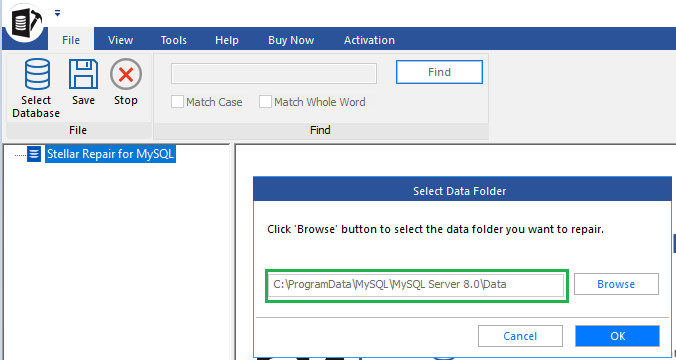The width and height of the screenshot is (676, 360).
Task: Click the Save floppy disk icon
Action: (83, 74)
